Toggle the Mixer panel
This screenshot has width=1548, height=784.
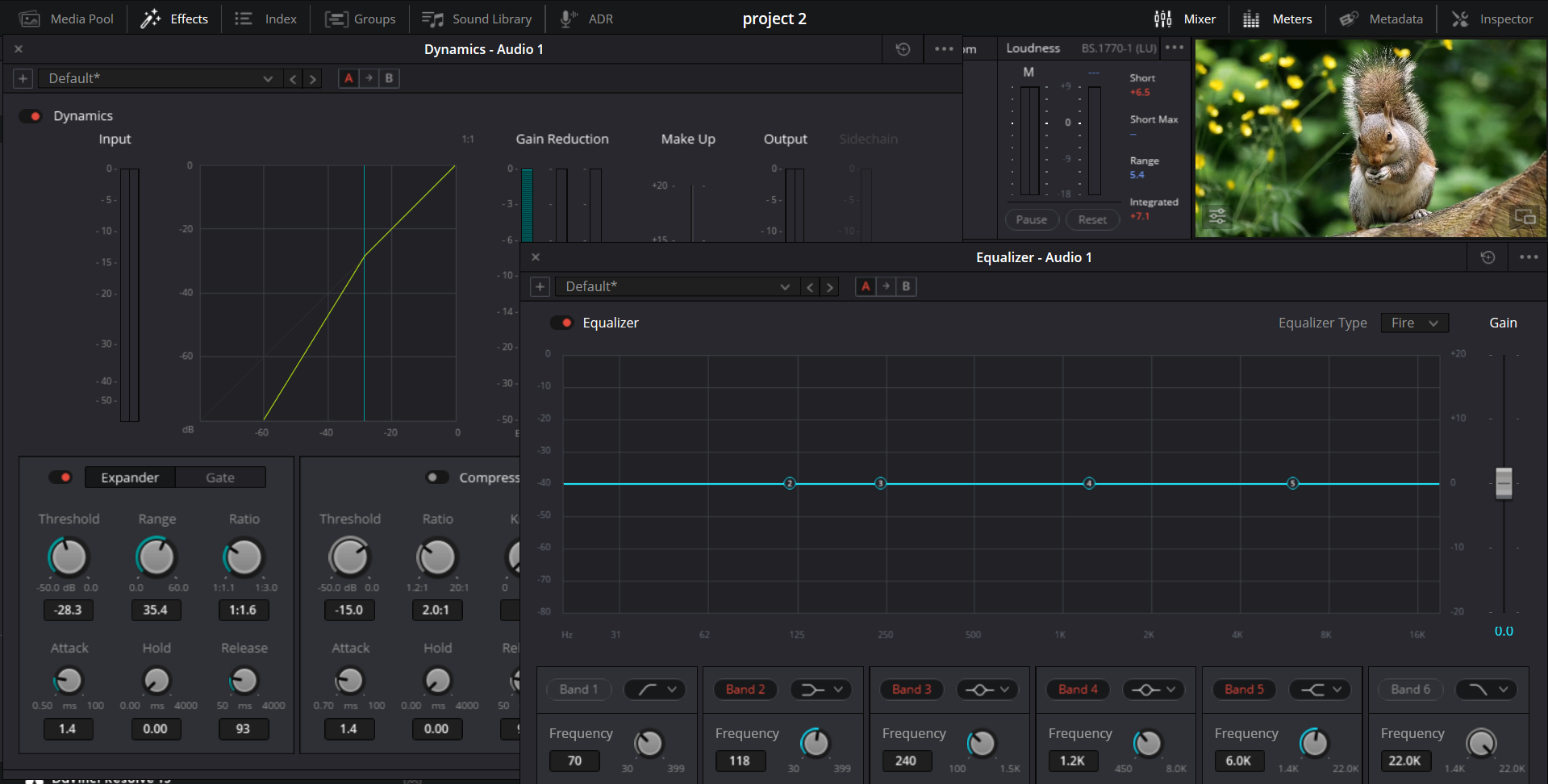tap(1184, 19)
